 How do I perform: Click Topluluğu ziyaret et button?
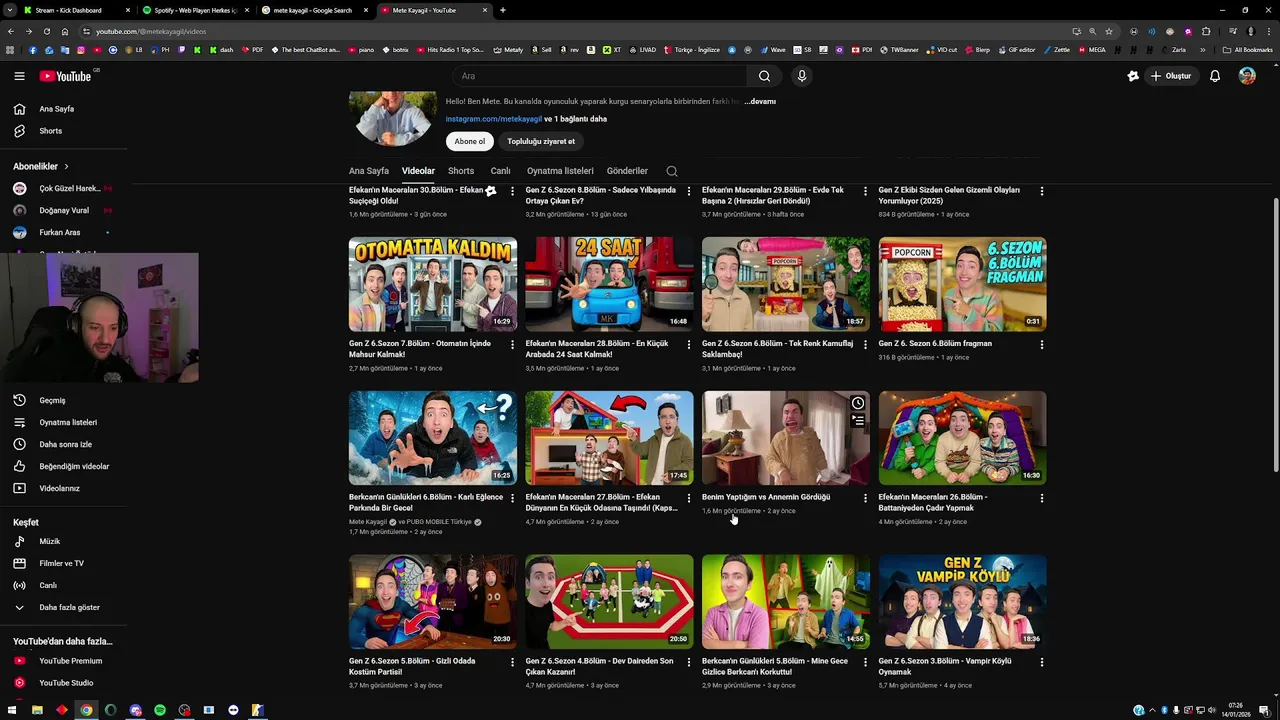click(x=541, y=141)
